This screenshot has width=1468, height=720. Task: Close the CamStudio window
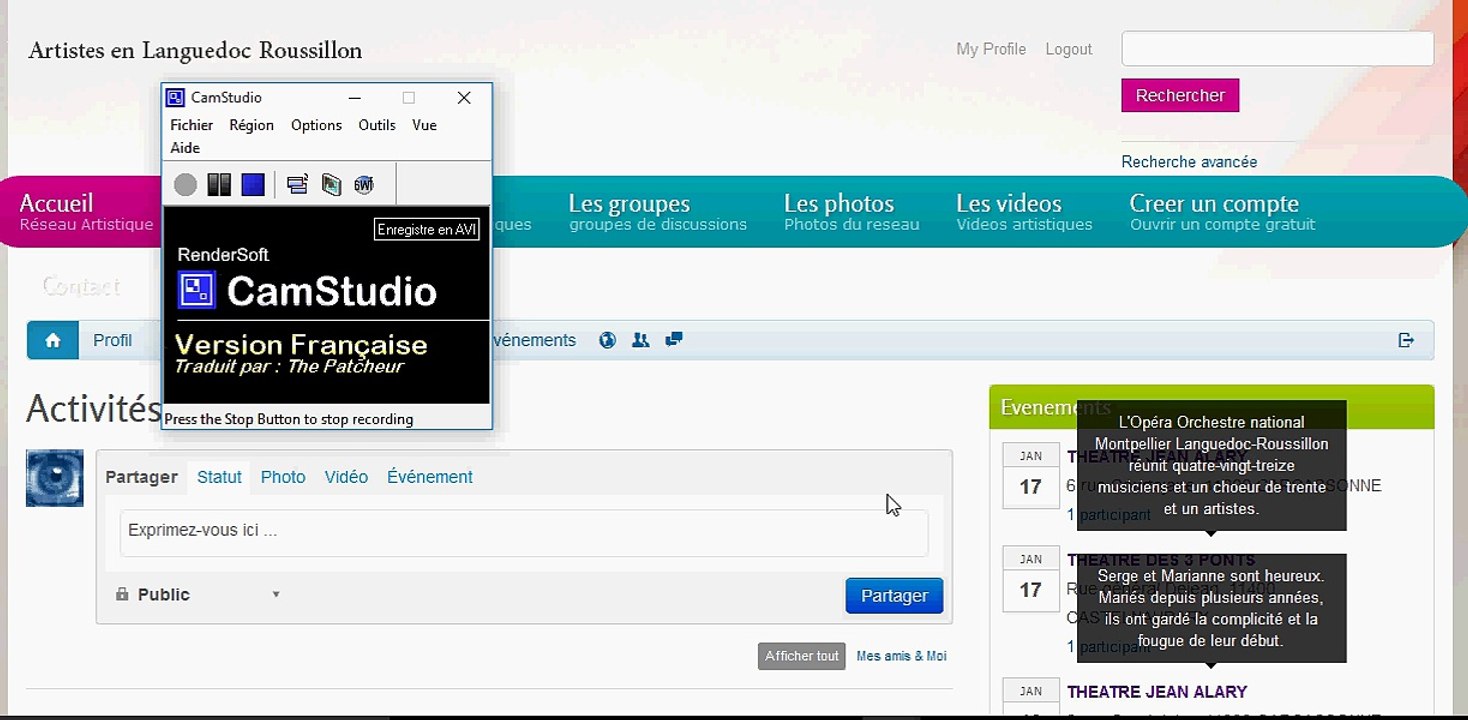(464, 98)
